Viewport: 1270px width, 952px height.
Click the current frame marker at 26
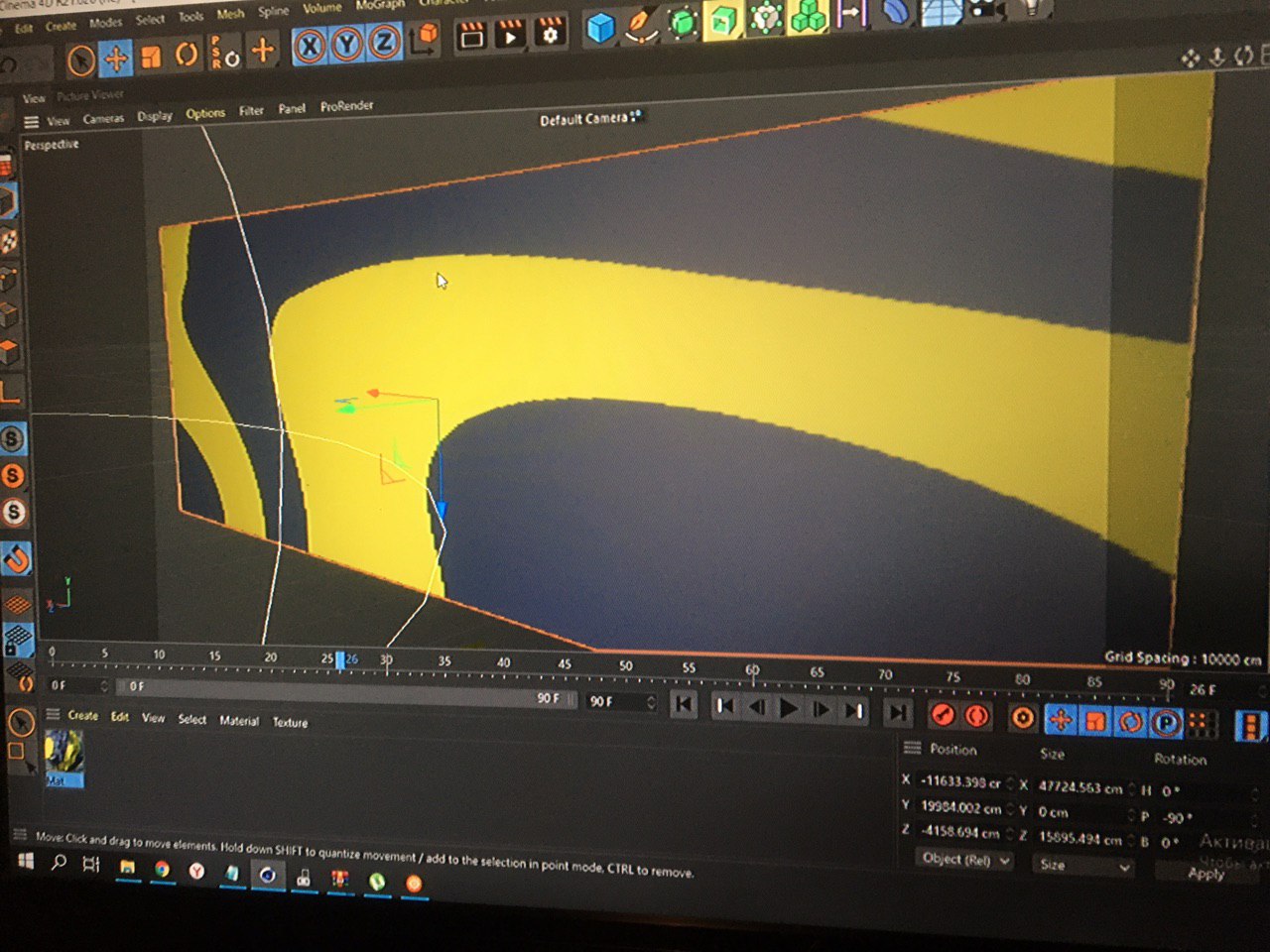(340, 659)
